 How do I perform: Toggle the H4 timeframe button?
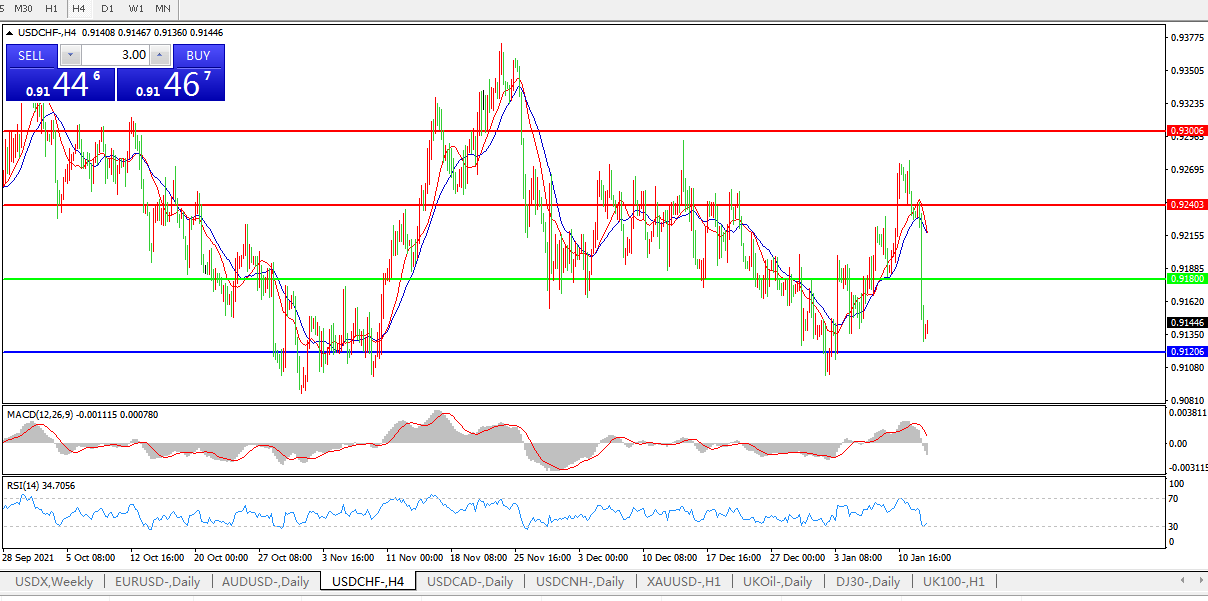pyautogui.click(x=79, y=8)
